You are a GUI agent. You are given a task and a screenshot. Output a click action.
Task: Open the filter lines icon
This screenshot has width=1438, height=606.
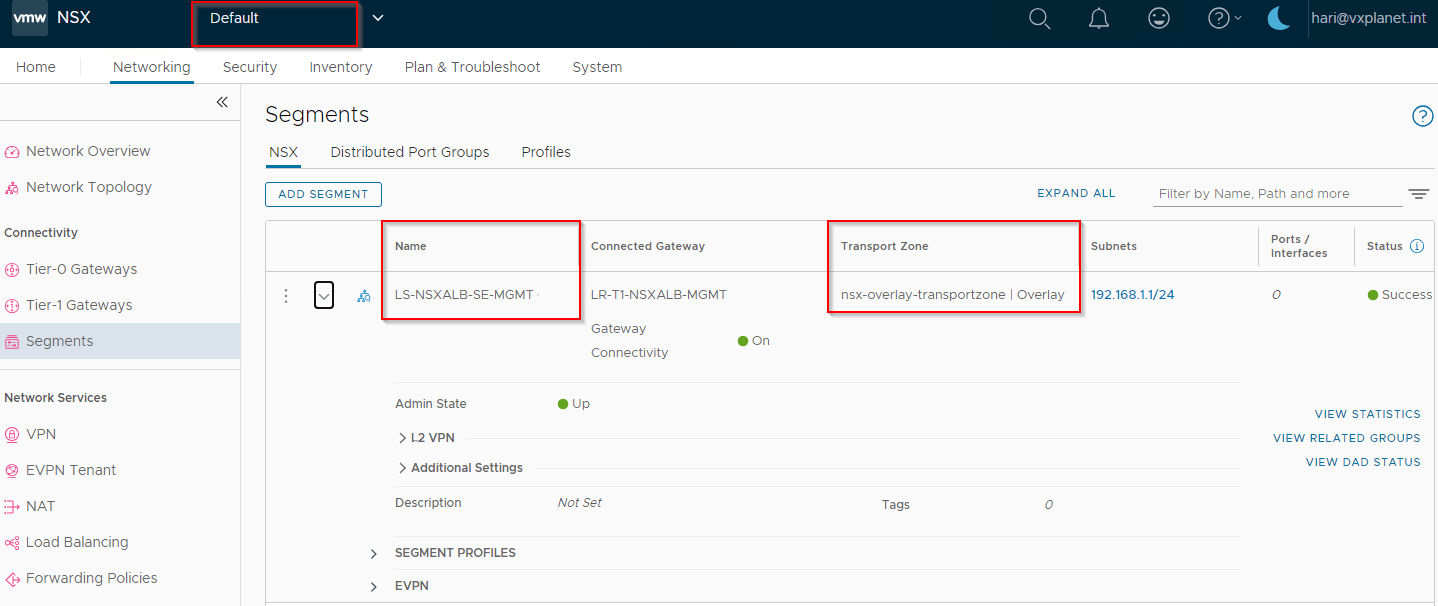pyautogui.click(x=1419, y=194)
